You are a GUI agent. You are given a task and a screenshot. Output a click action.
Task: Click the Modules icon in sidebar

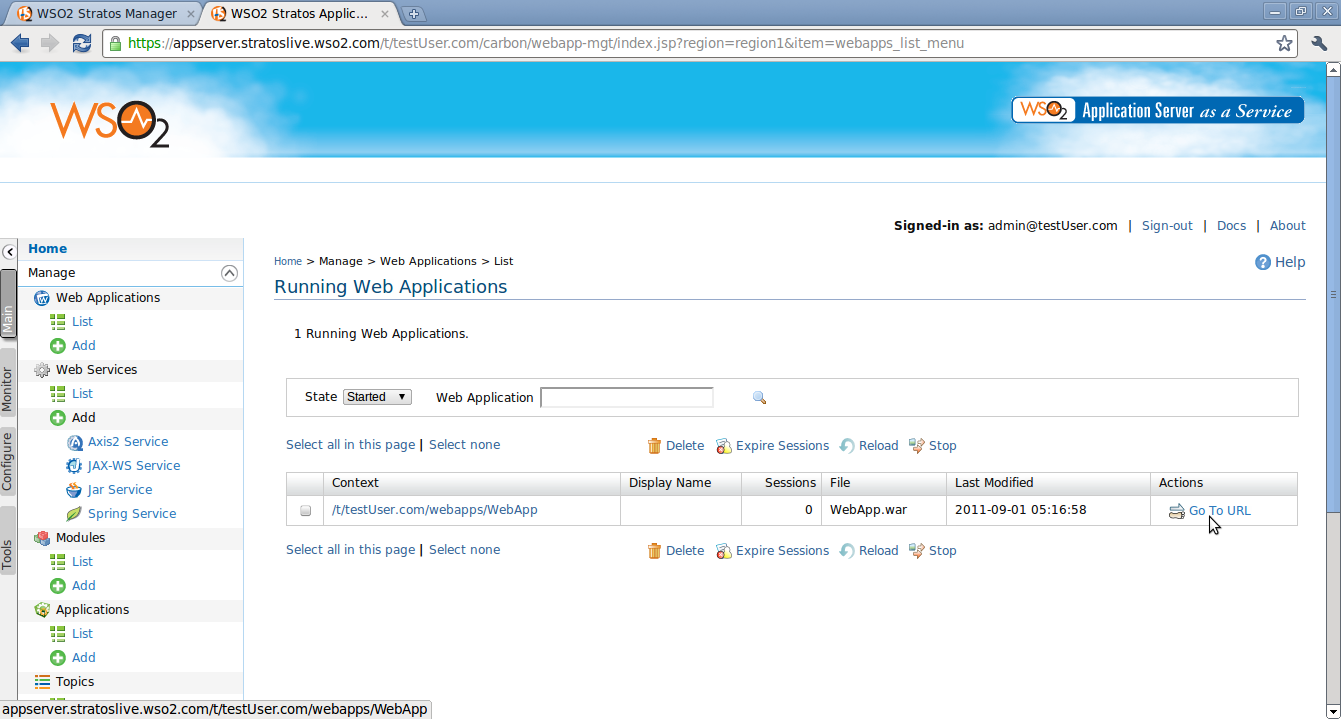point(42,538)
